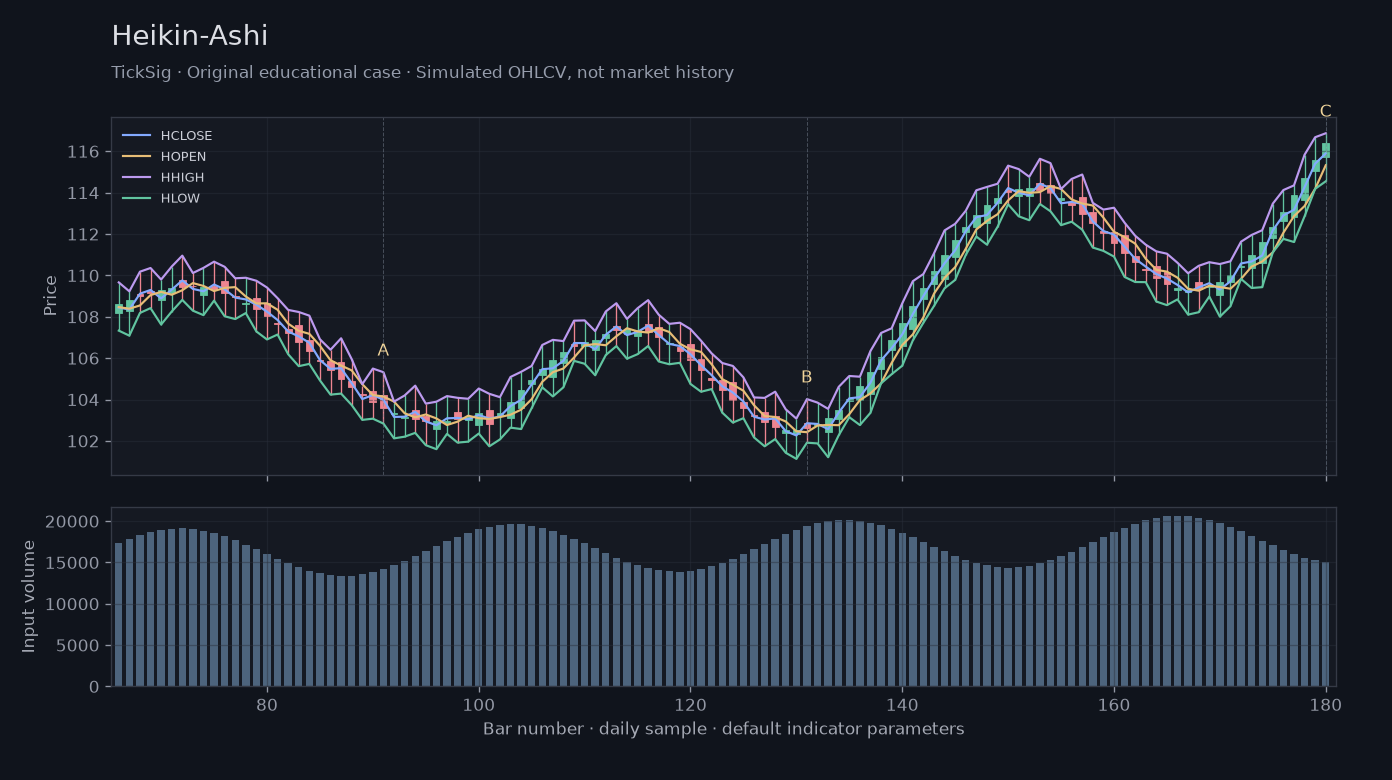This screenshot has height=780, width=1392.
Task: Click volume axis tick label 0
Action: point(96,687)
